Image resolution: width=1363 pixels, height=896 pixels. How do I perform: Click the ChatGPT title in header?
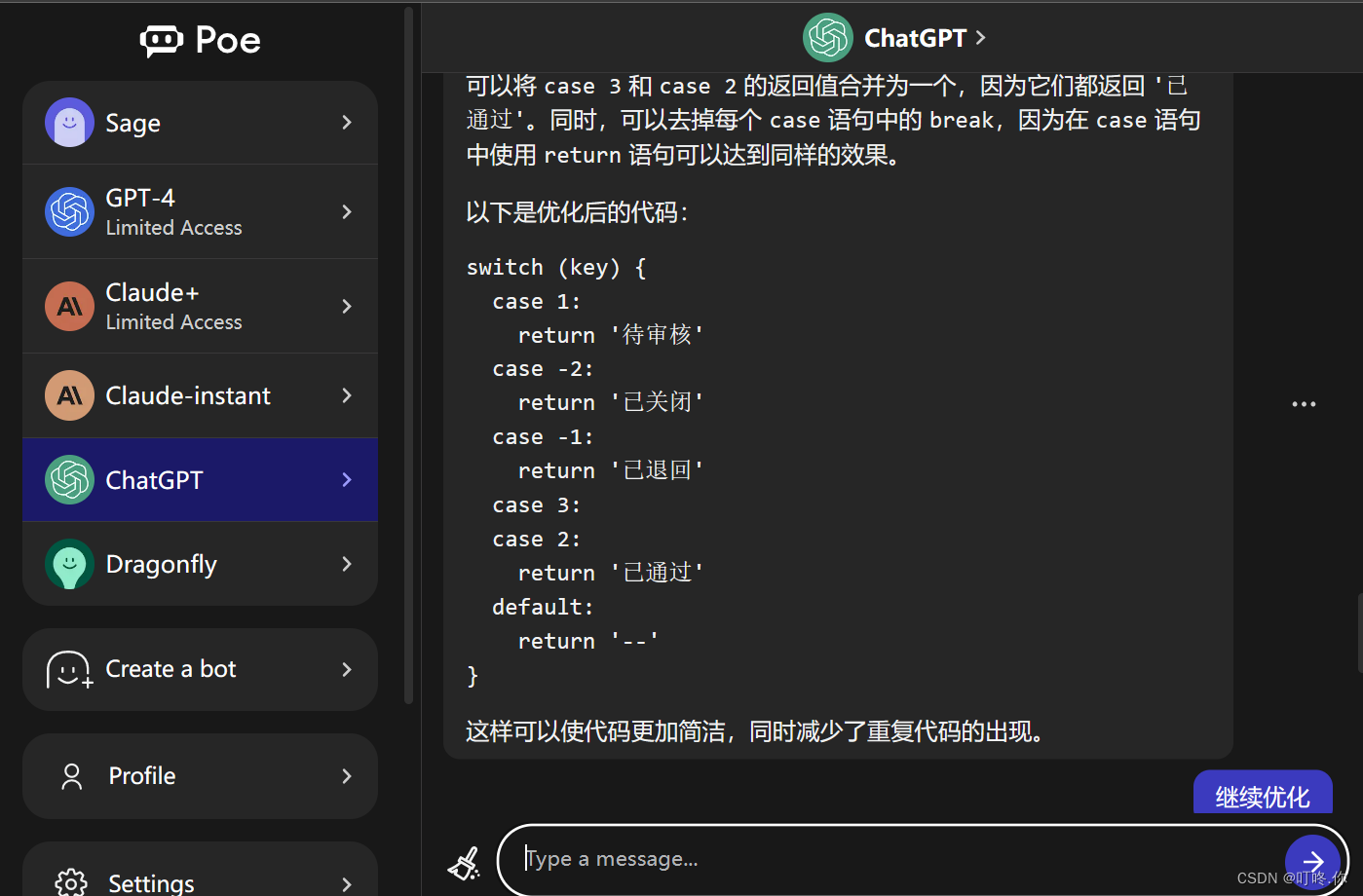916,38
